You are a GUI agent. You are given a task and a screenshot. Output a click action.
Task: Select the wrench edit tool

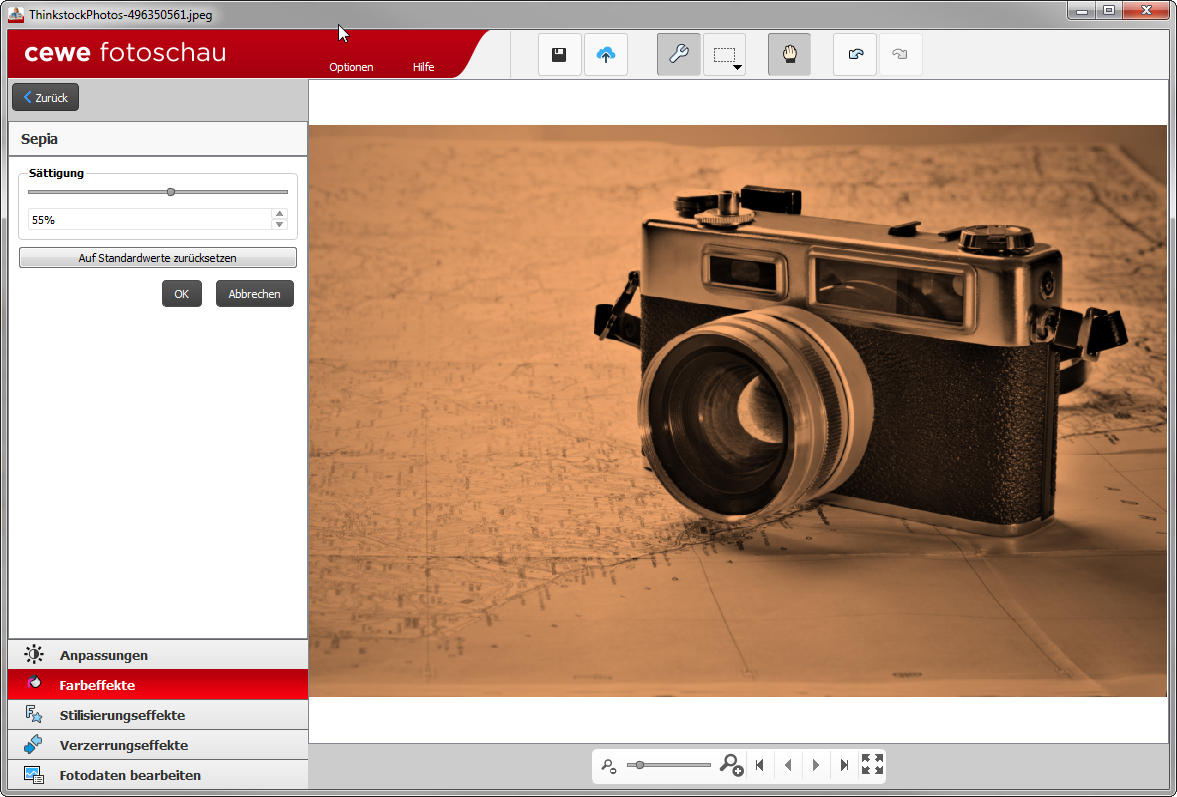coord(678,55)
